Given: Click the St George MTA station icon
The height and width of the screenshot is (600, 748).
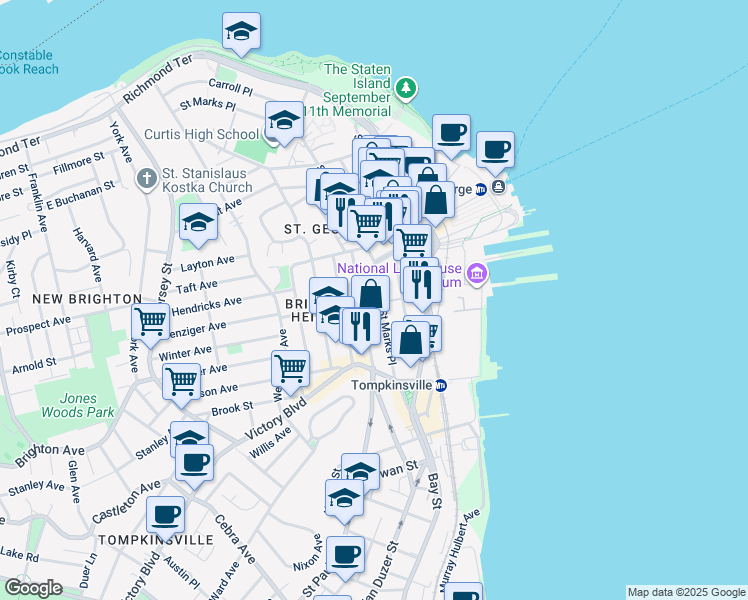Looking at the screenshot, I should 481,189.
